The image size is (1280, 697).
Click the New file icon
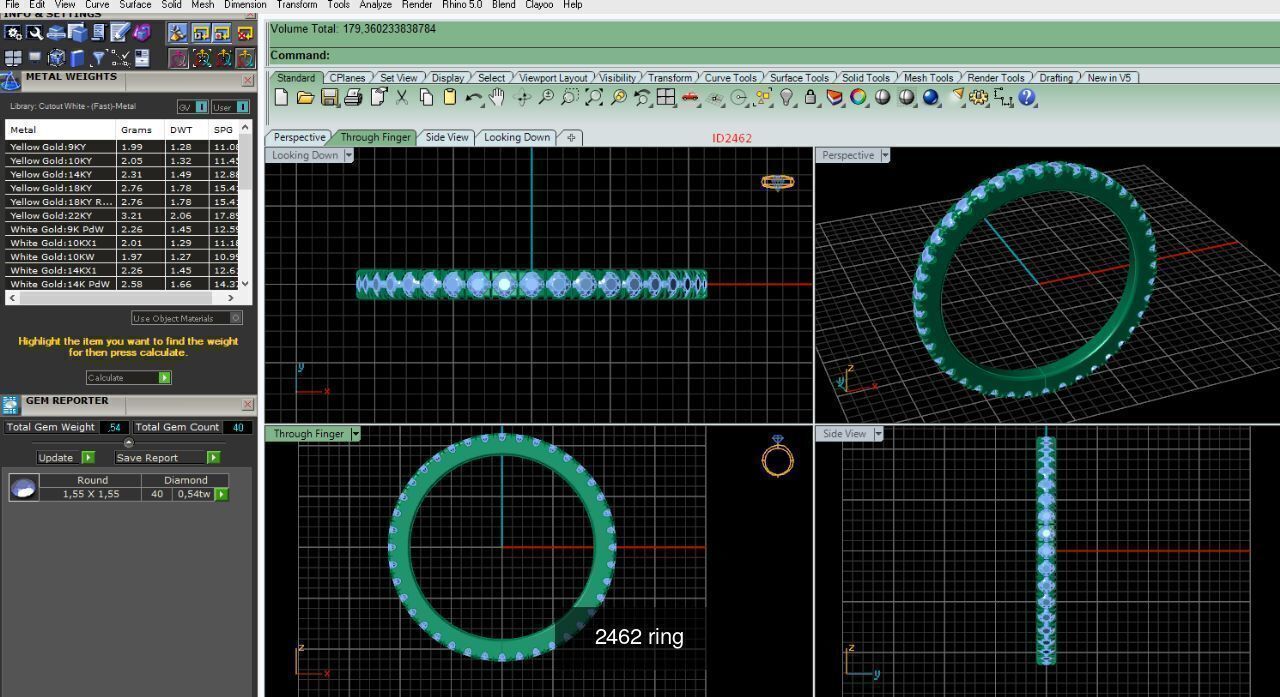pyautogui.click(x=281, y=97)
